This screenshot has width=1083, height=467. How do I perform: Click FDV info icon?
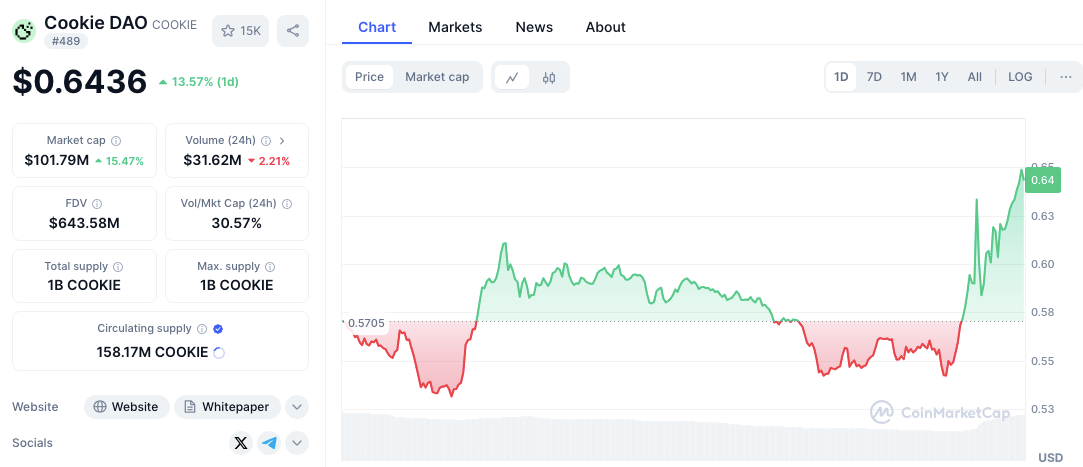click(97, 204)
